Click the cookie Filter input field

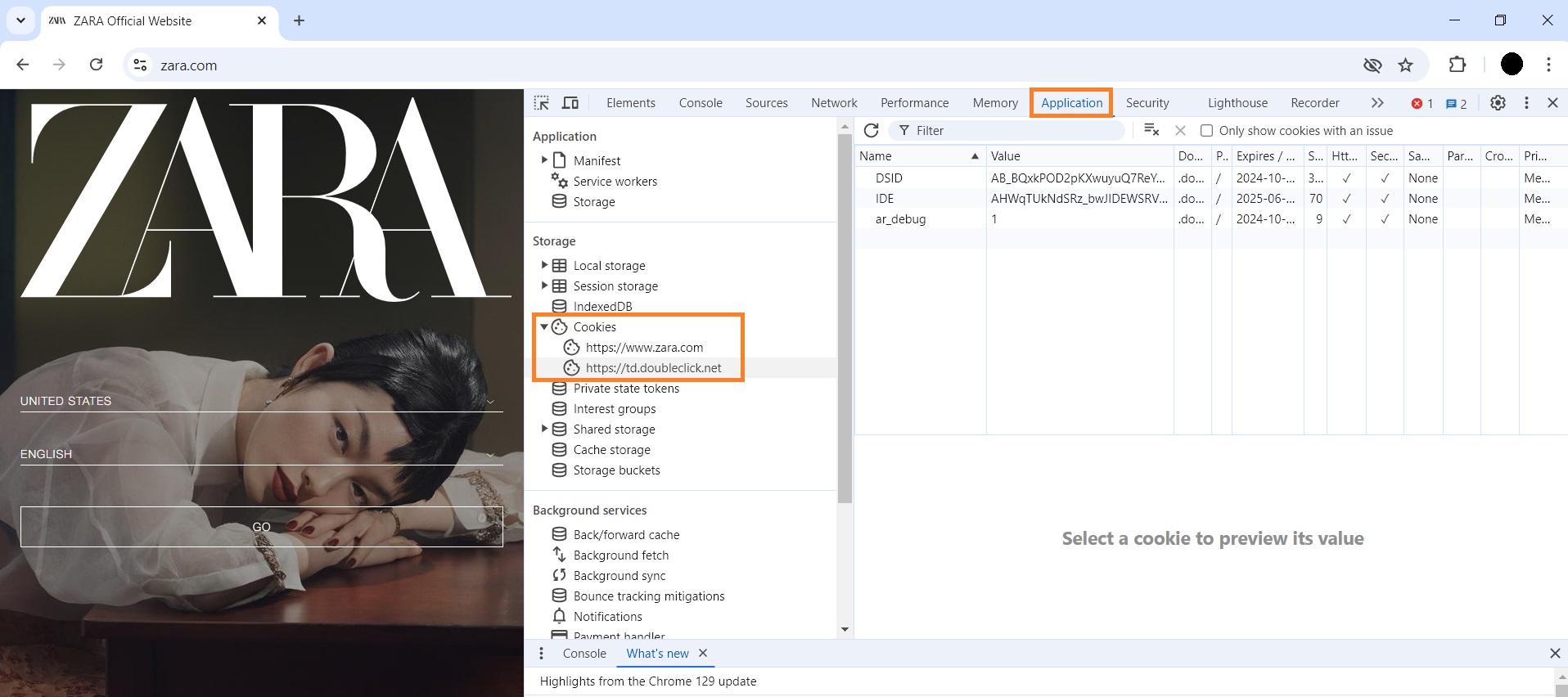click(x=1015, y=131)
